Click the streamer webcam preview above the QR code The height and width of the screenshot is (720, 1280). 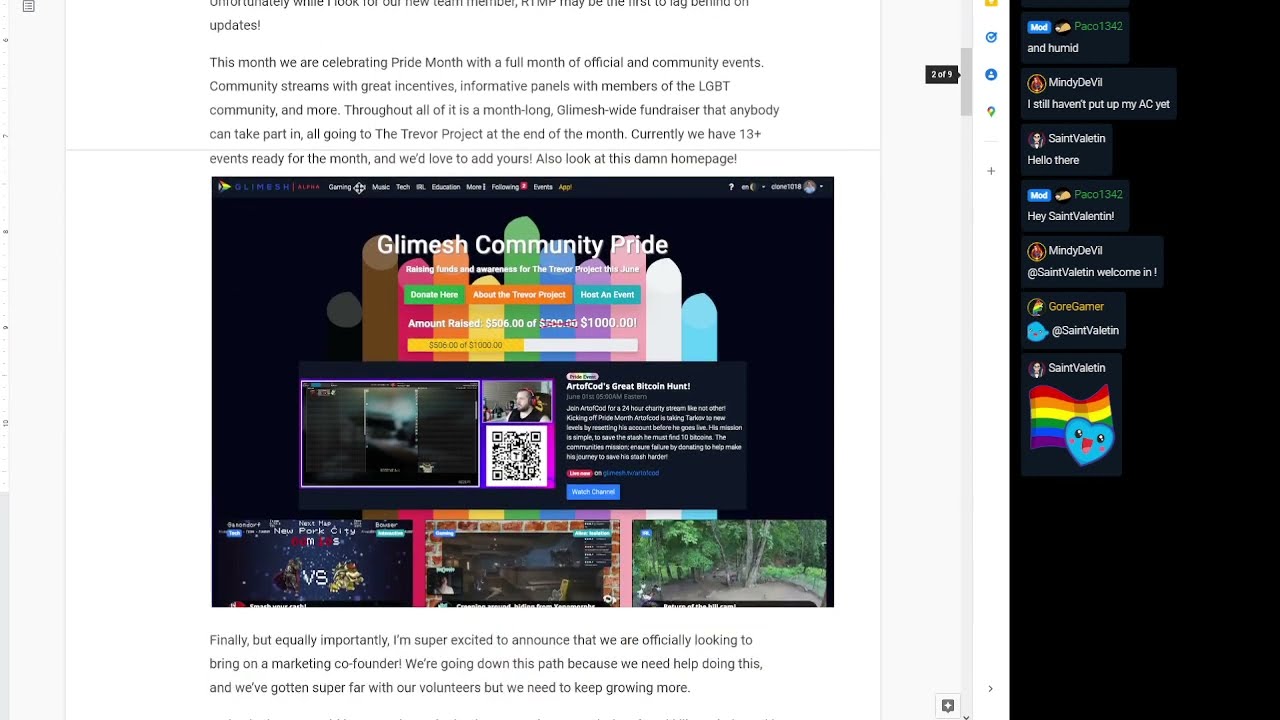(x=517, y=402)
